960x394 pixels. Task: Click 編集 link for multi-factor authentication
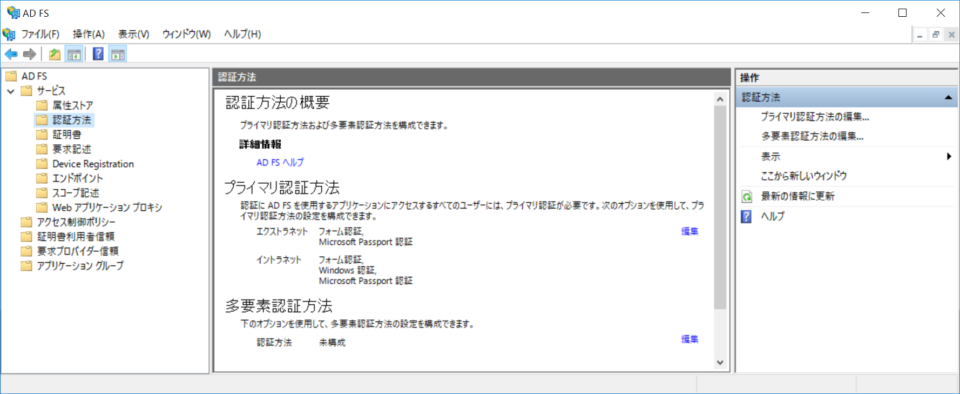(690, 339)
